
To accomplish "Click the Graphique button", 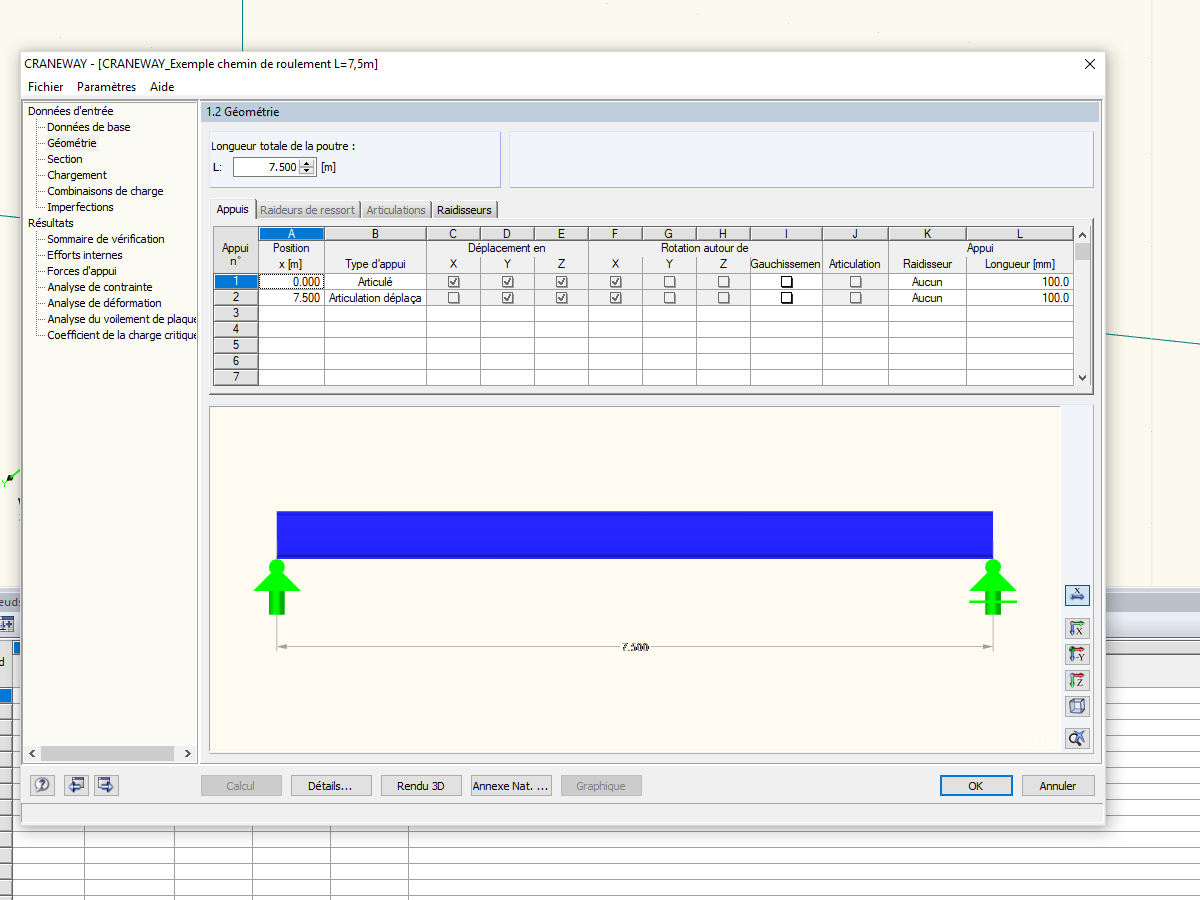I will click(x=601, y=786).
